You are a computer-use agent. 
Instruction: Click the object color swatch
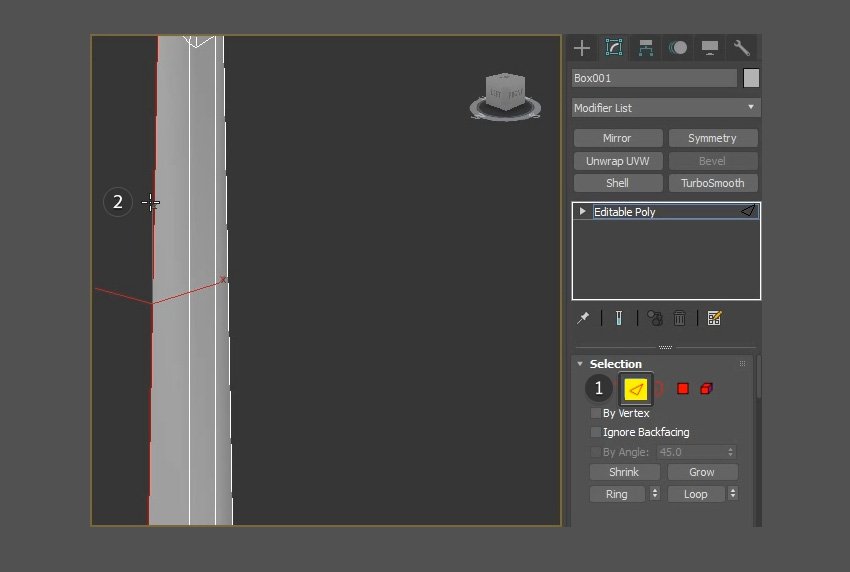coord(751,78)
